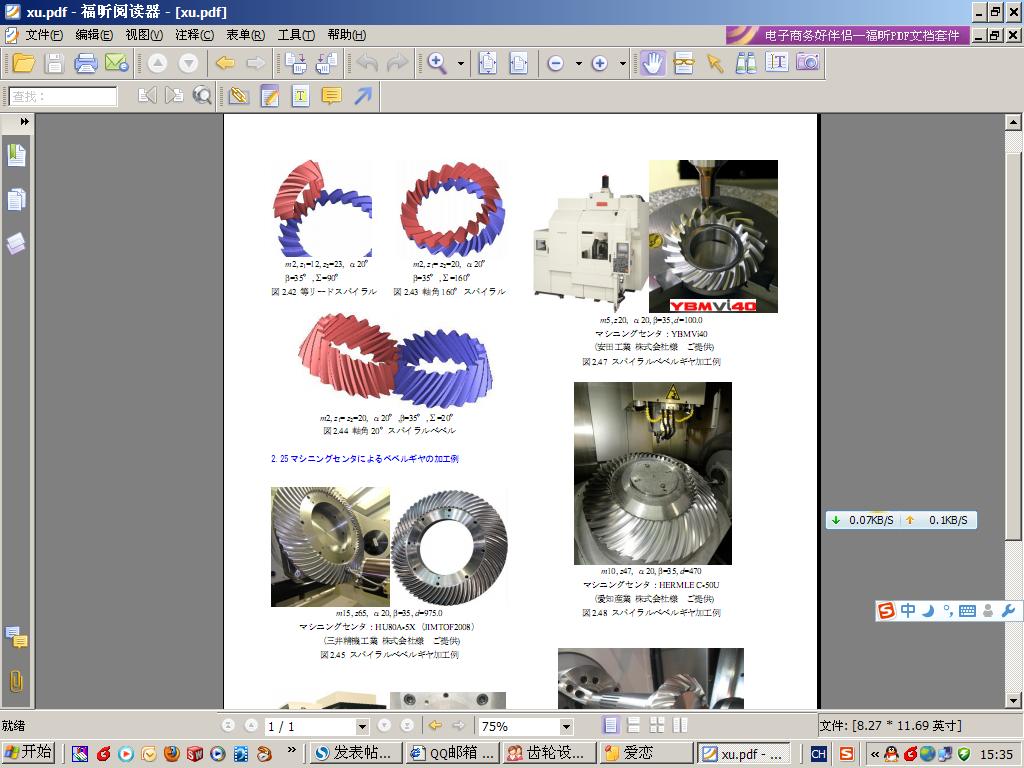Open the 文件 menu
1024x768 pixels.
(x=44, y=35)
